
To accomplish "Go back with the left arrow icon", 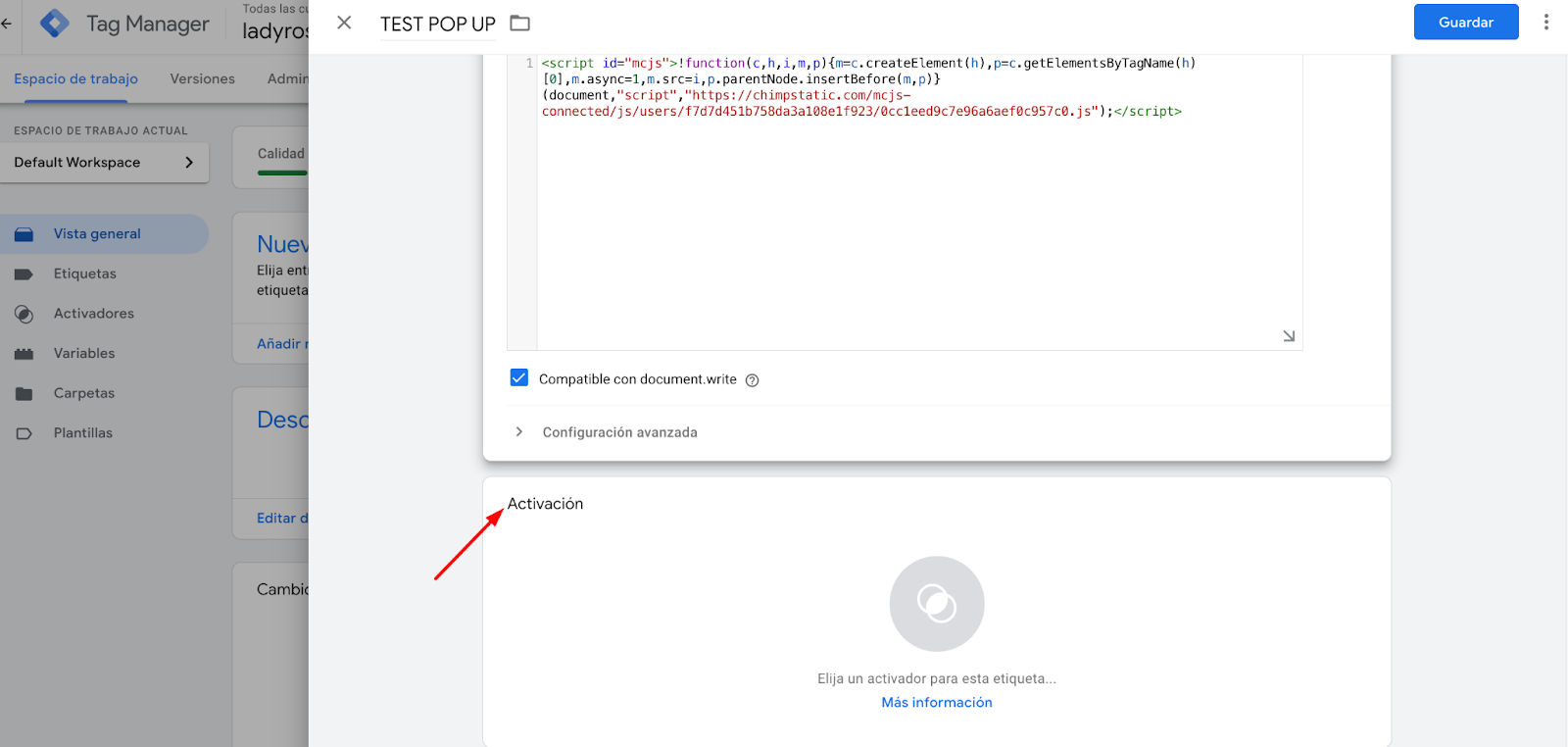I will (x=6, y=24).
